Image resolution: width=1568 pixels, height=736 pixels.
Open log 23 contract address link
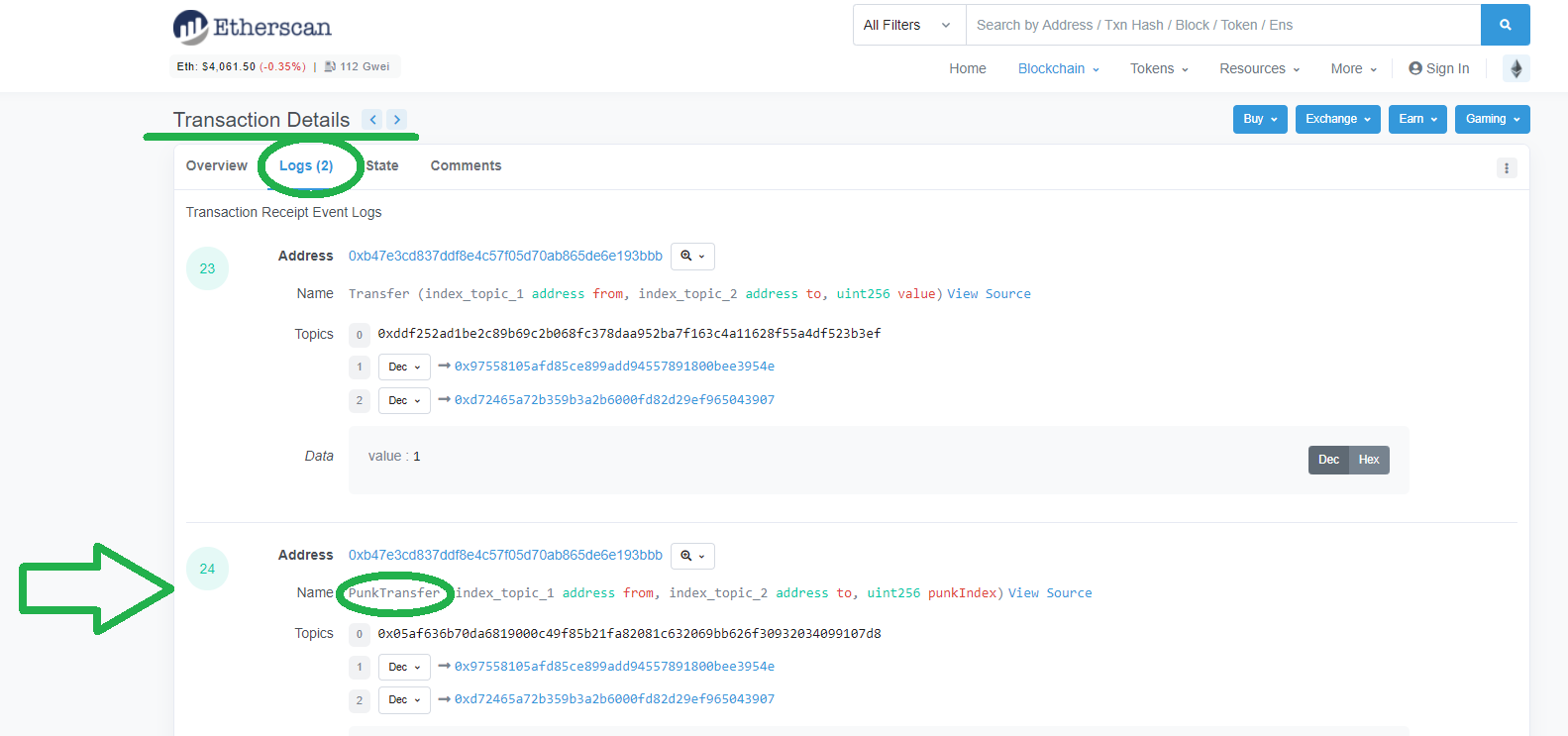pyautogui.click(x=505, y=256)
